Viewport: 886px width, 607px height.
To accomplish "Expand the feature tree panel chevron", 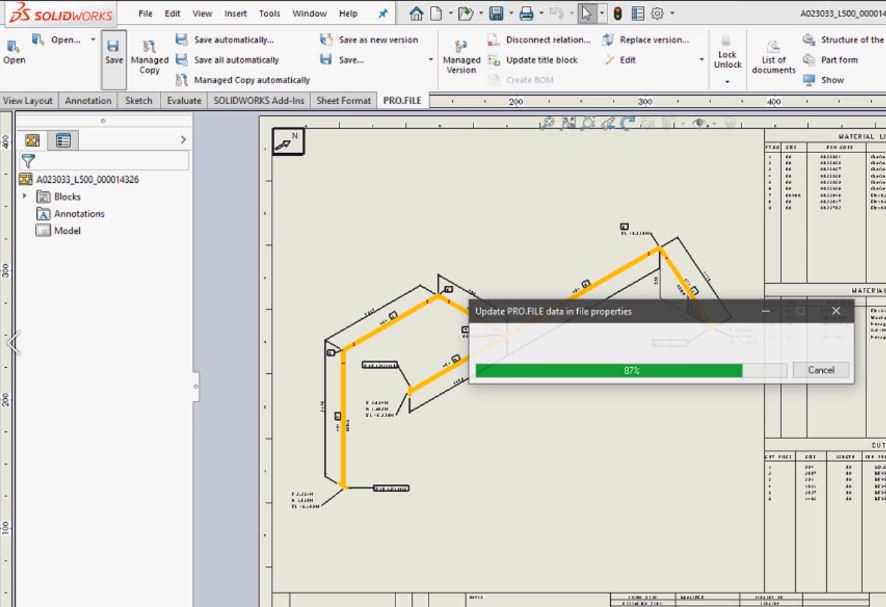I will tap(183, 140).
